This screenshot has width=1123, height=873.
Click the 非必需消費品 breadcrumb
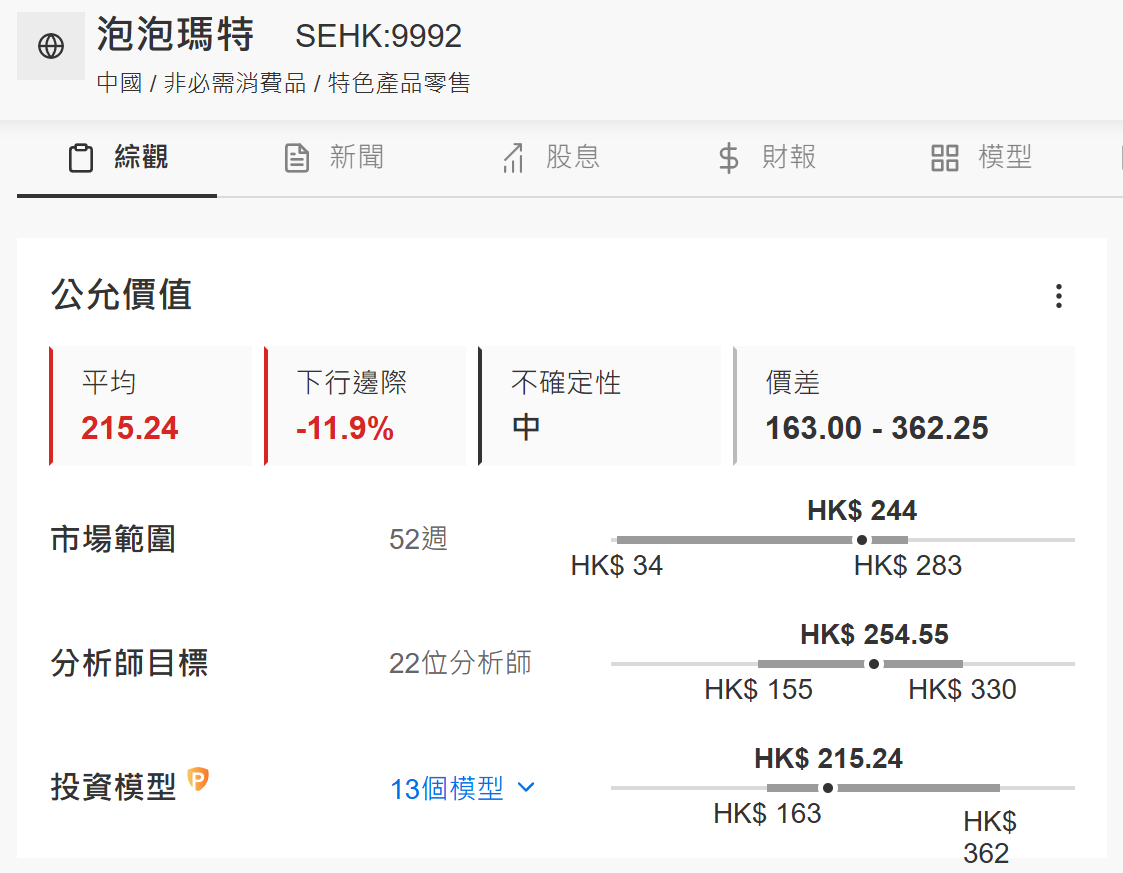tap(234, 83)
